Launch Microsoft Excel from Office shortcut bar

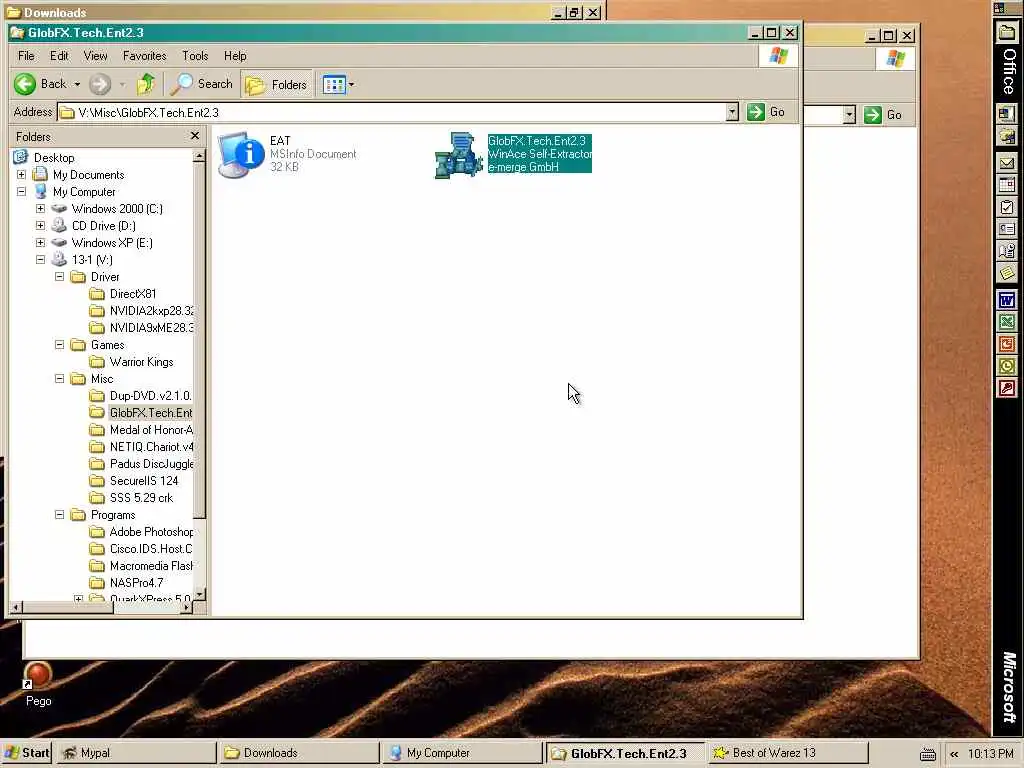point(1007,322)
